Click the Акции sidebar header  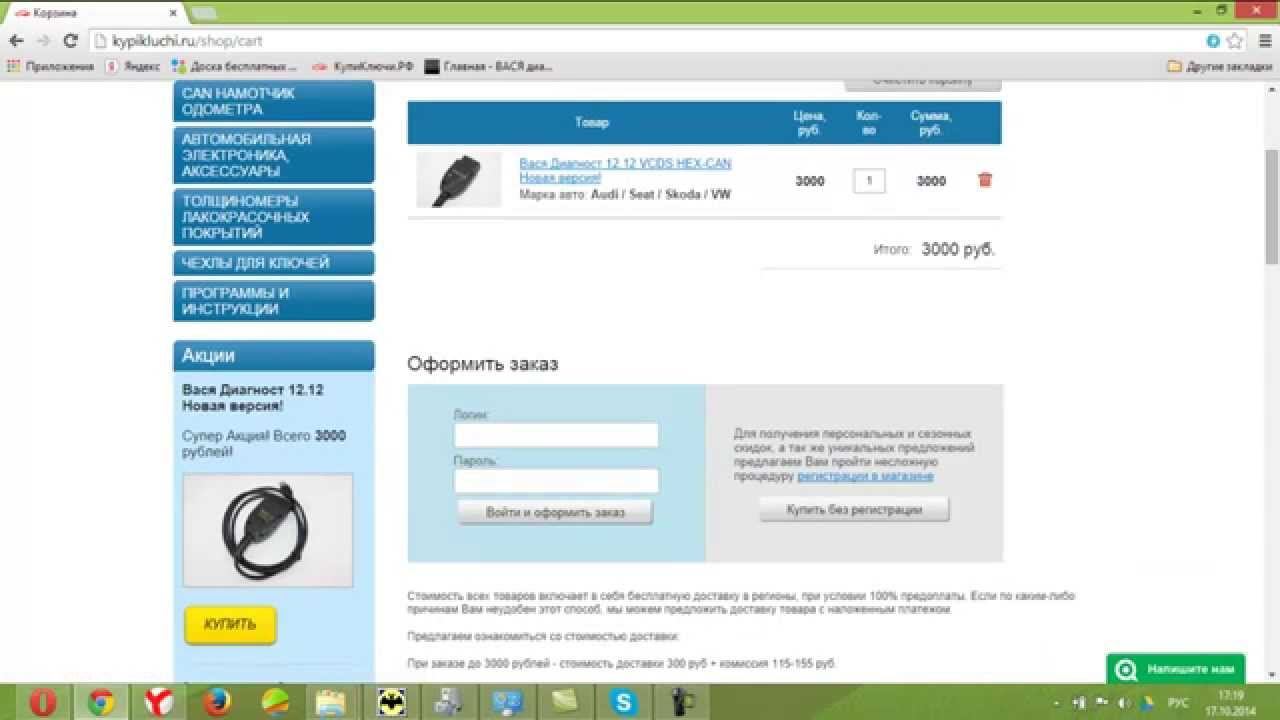click(x=274, y=356)
